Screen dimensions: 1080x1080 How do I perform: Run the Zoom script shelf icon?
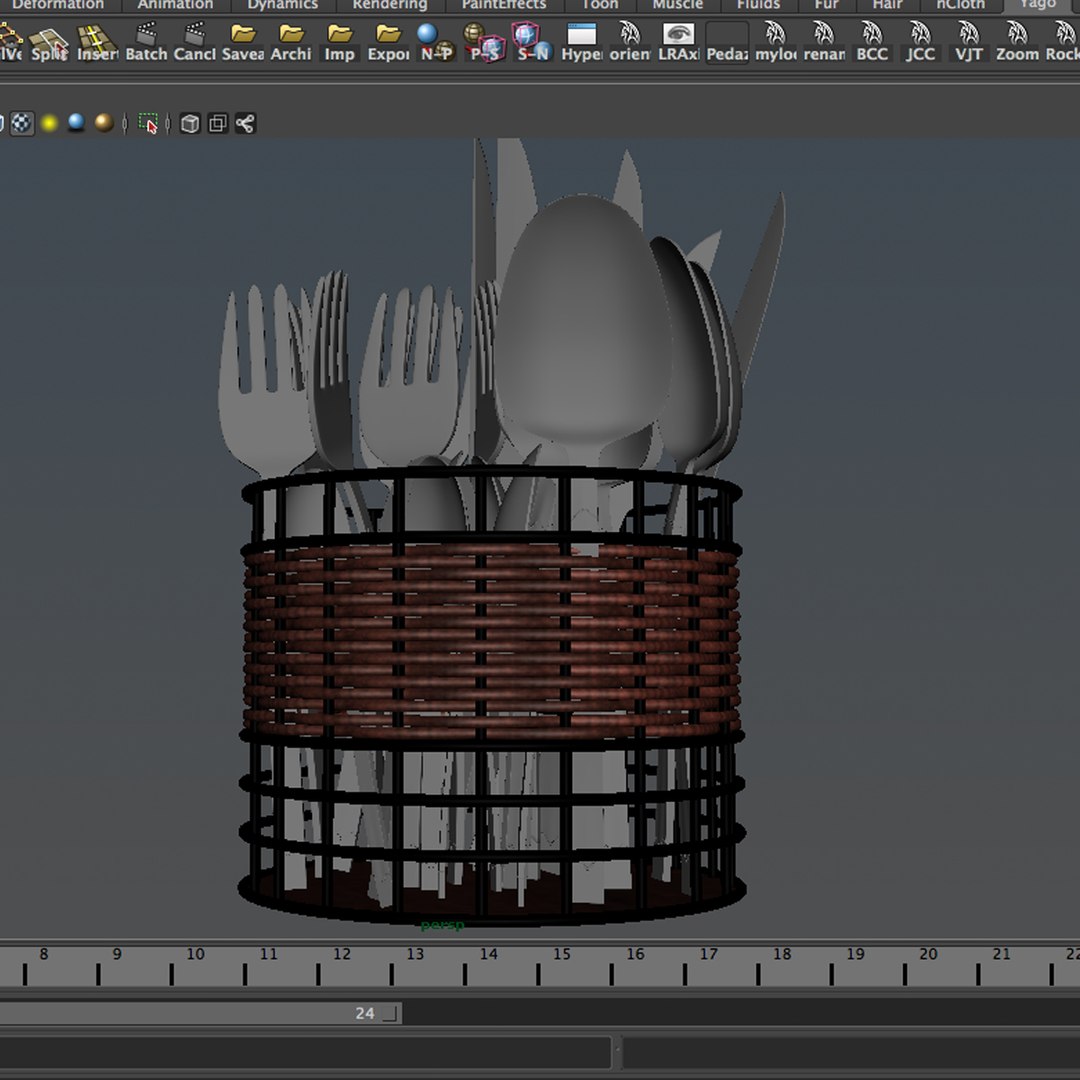pyautogui.click(x=1017, y=41)
